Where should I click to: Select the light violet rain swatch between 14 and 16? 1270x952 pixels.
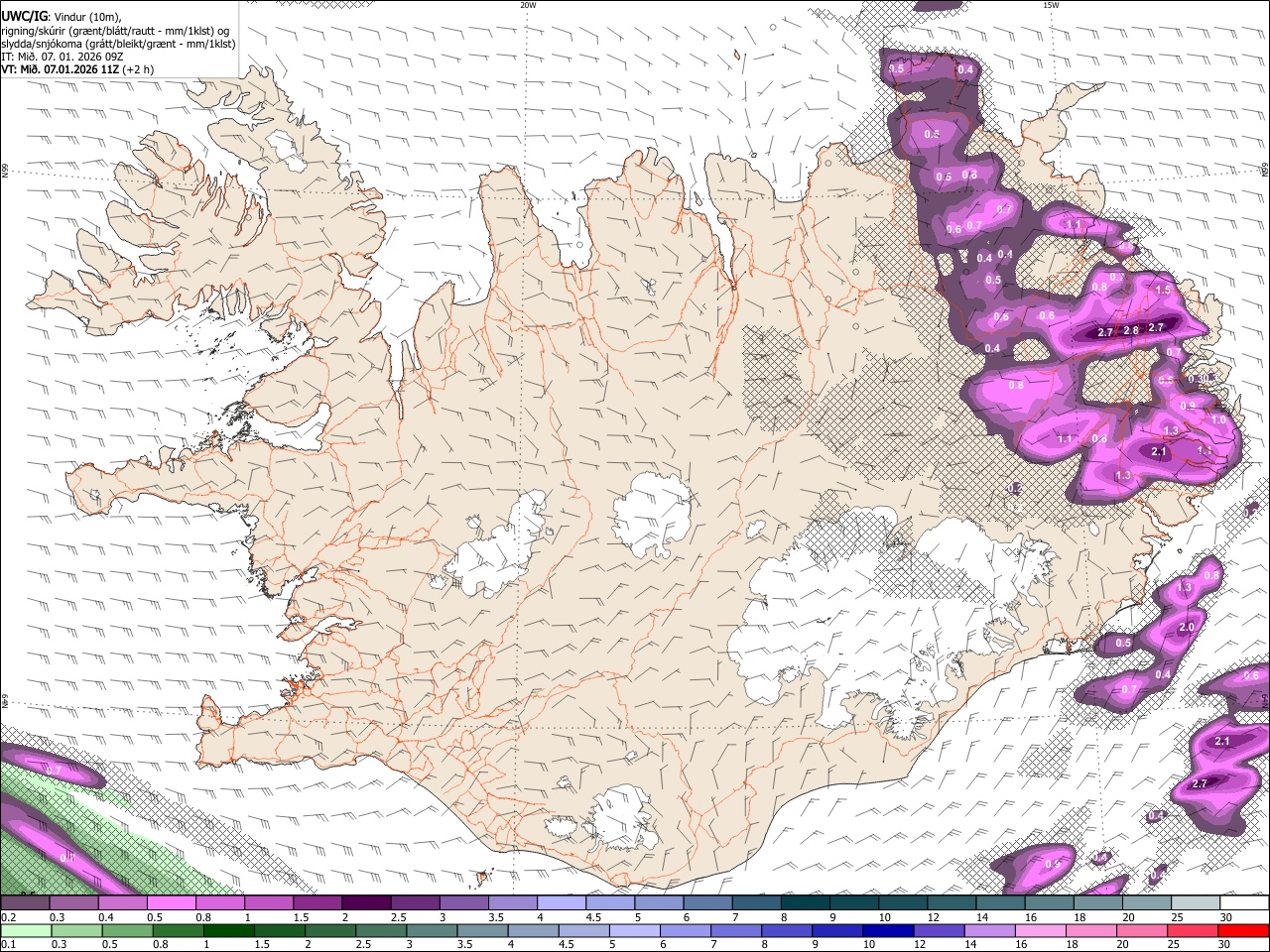point(990,930)
